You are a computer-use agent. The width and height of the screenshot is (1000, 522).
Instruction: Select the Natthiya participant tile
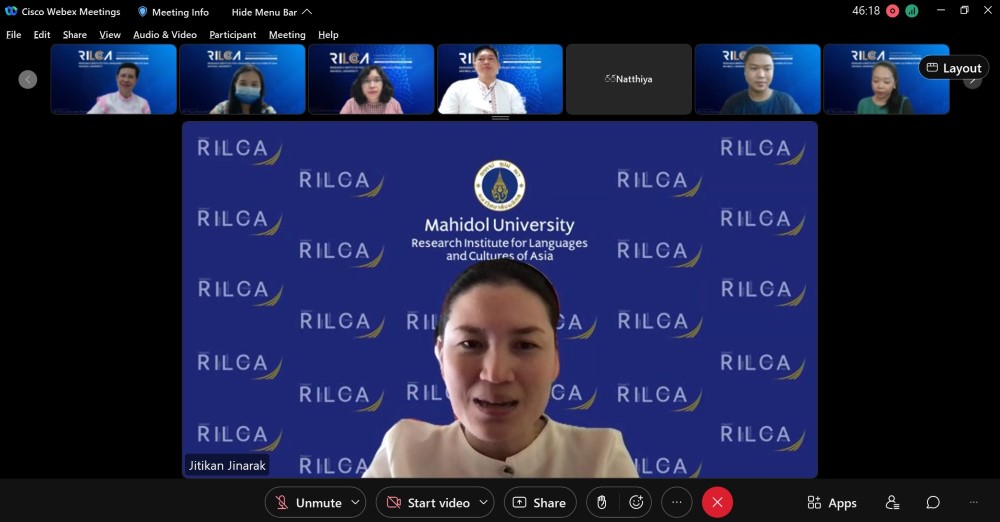[629, 79]
